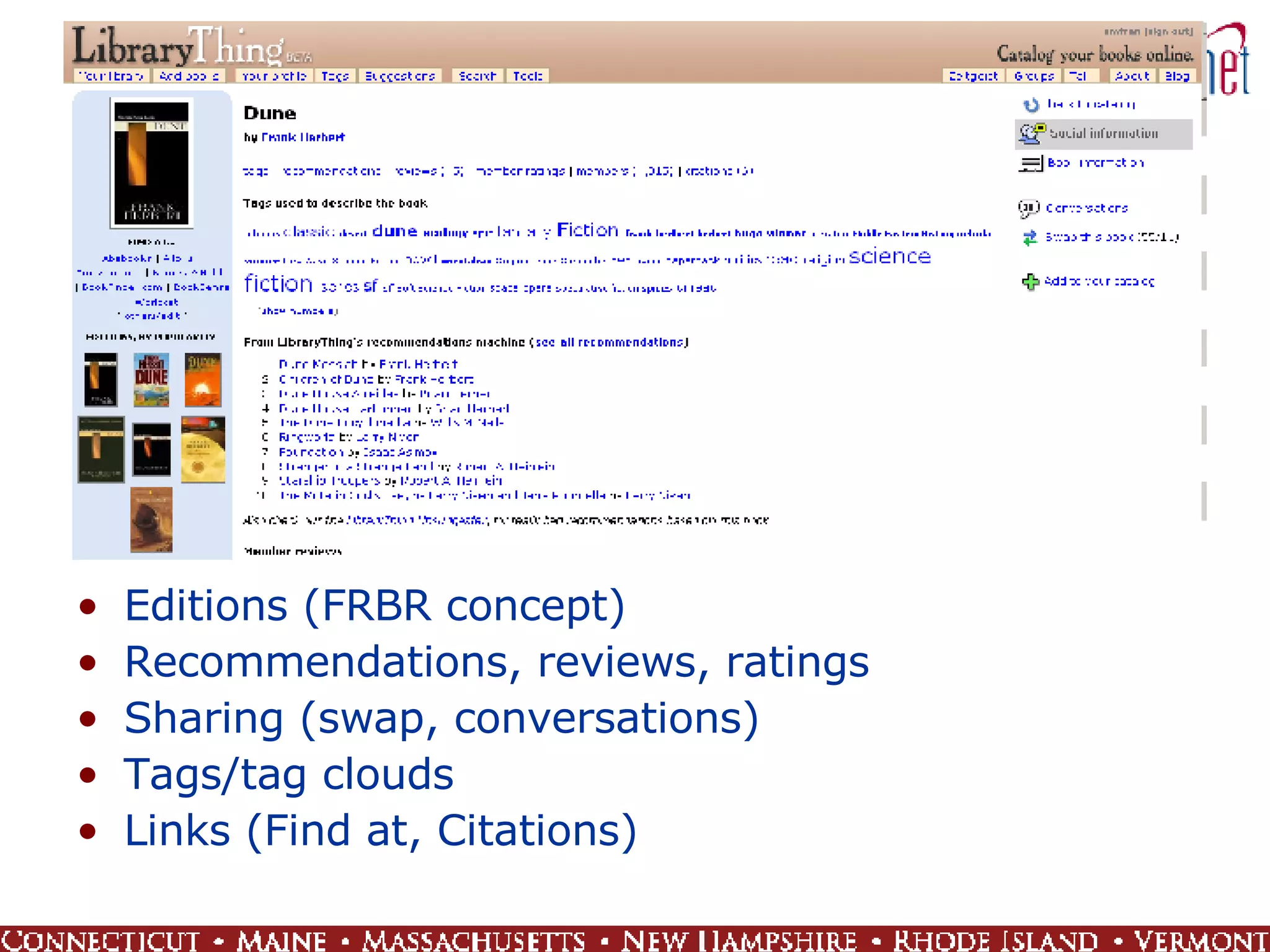
Task: Select the 'science' tag in the cloud
Action: tap(890, 256)
